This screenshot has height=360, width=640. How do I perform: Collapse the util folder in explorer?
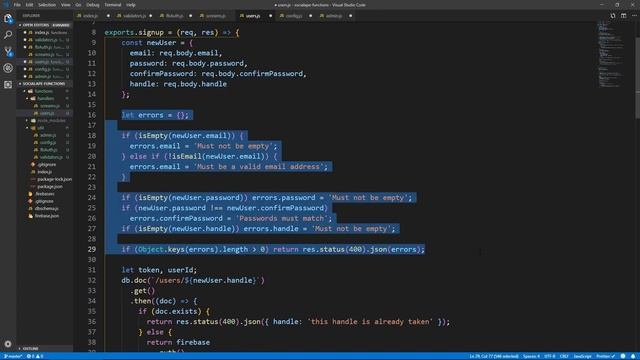[44, 128]
